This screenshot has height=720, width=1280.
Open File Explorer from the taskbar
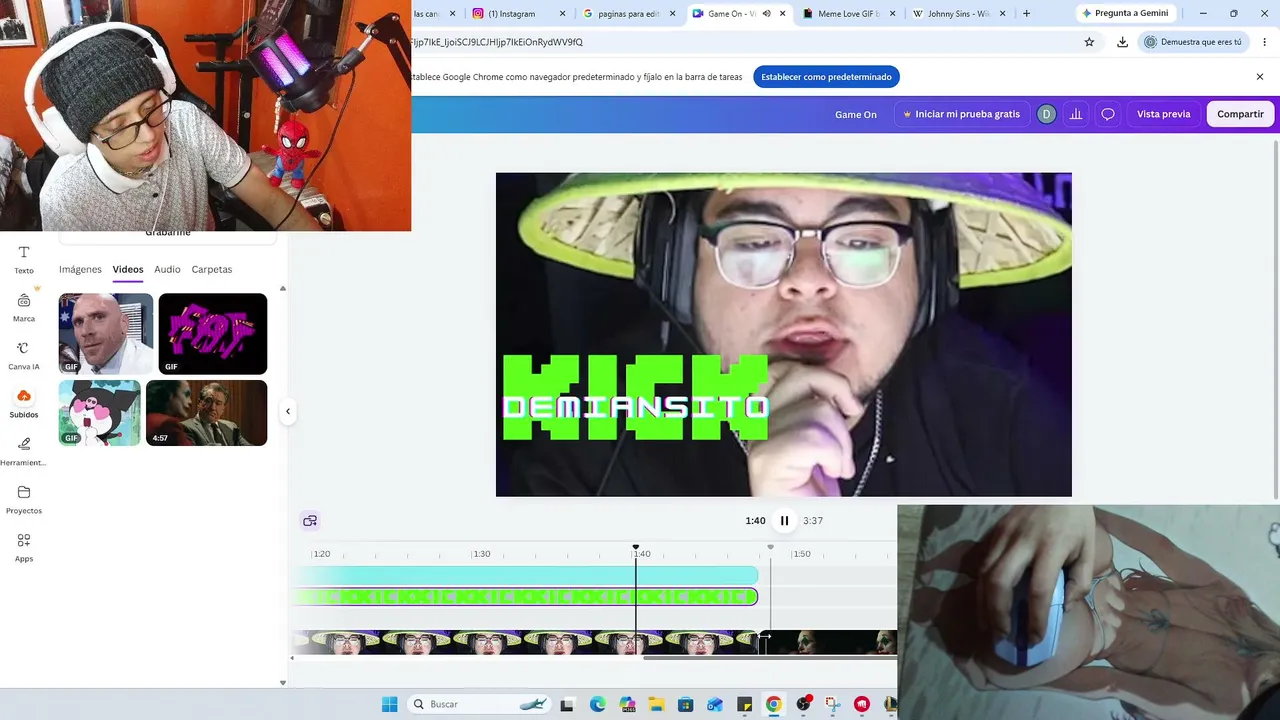point(656,704)
